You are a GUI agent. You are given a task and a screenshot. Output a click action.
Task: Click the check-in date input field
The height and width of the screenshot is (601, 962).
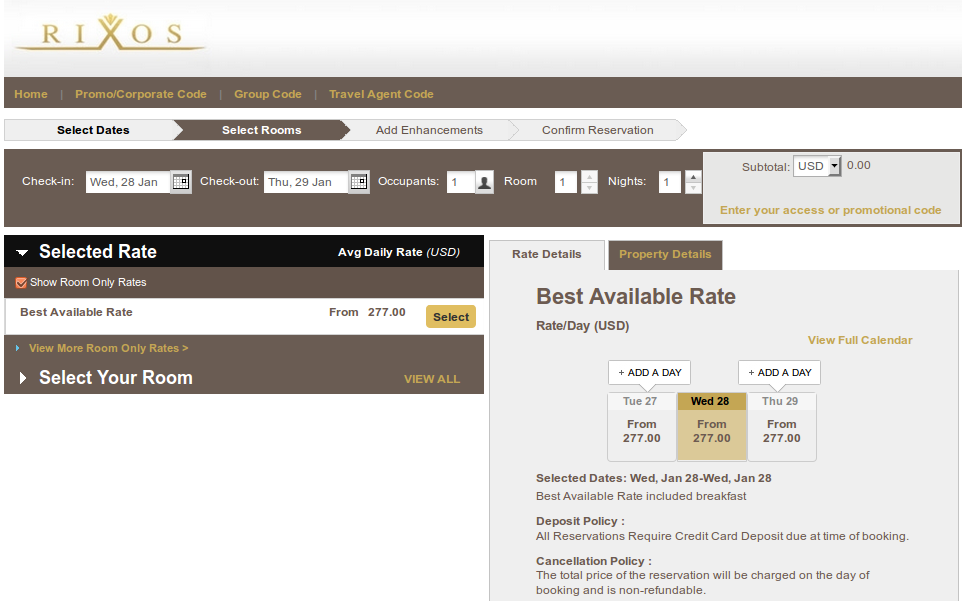click(x=128, y=182)
